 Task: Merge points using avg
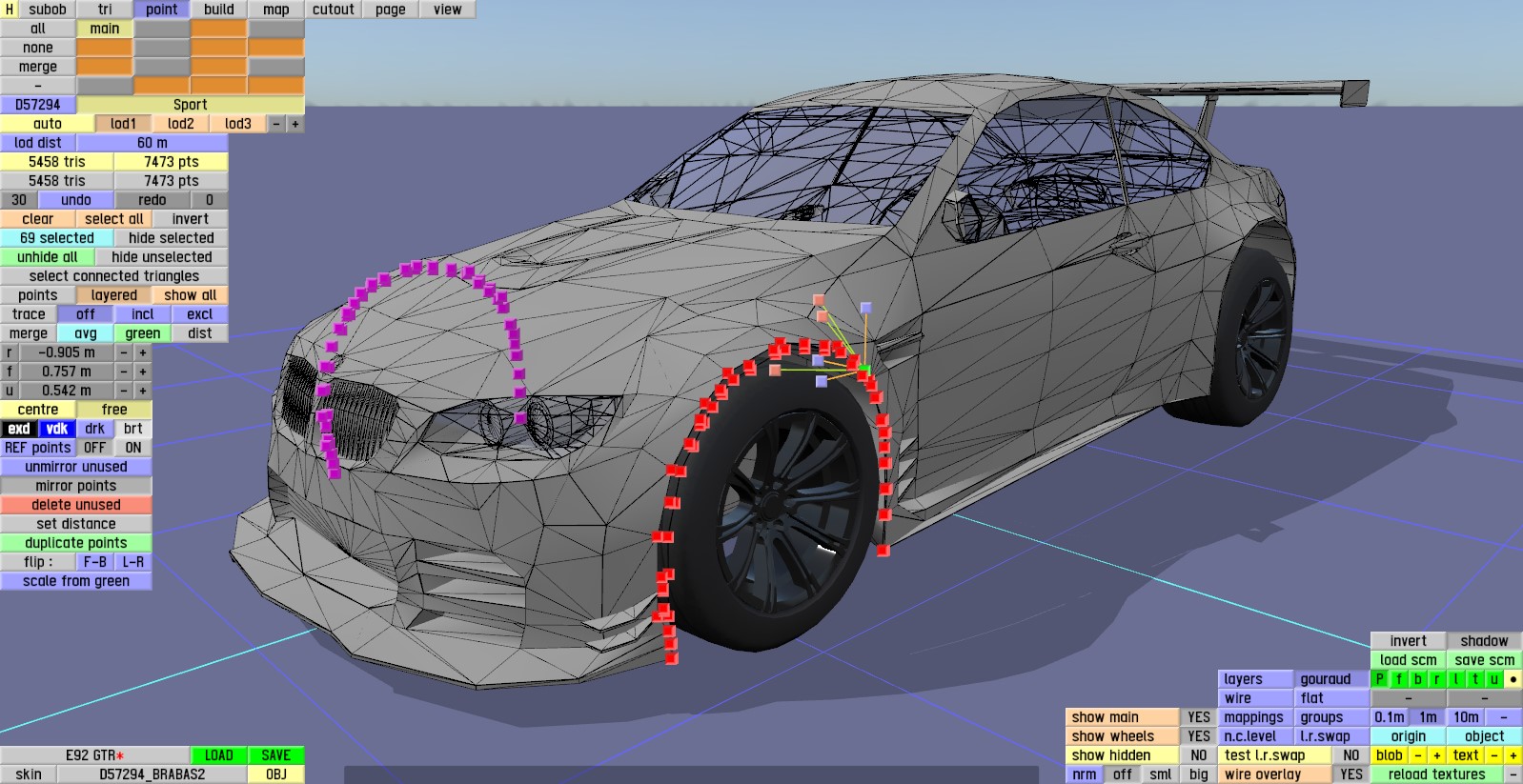86,333
